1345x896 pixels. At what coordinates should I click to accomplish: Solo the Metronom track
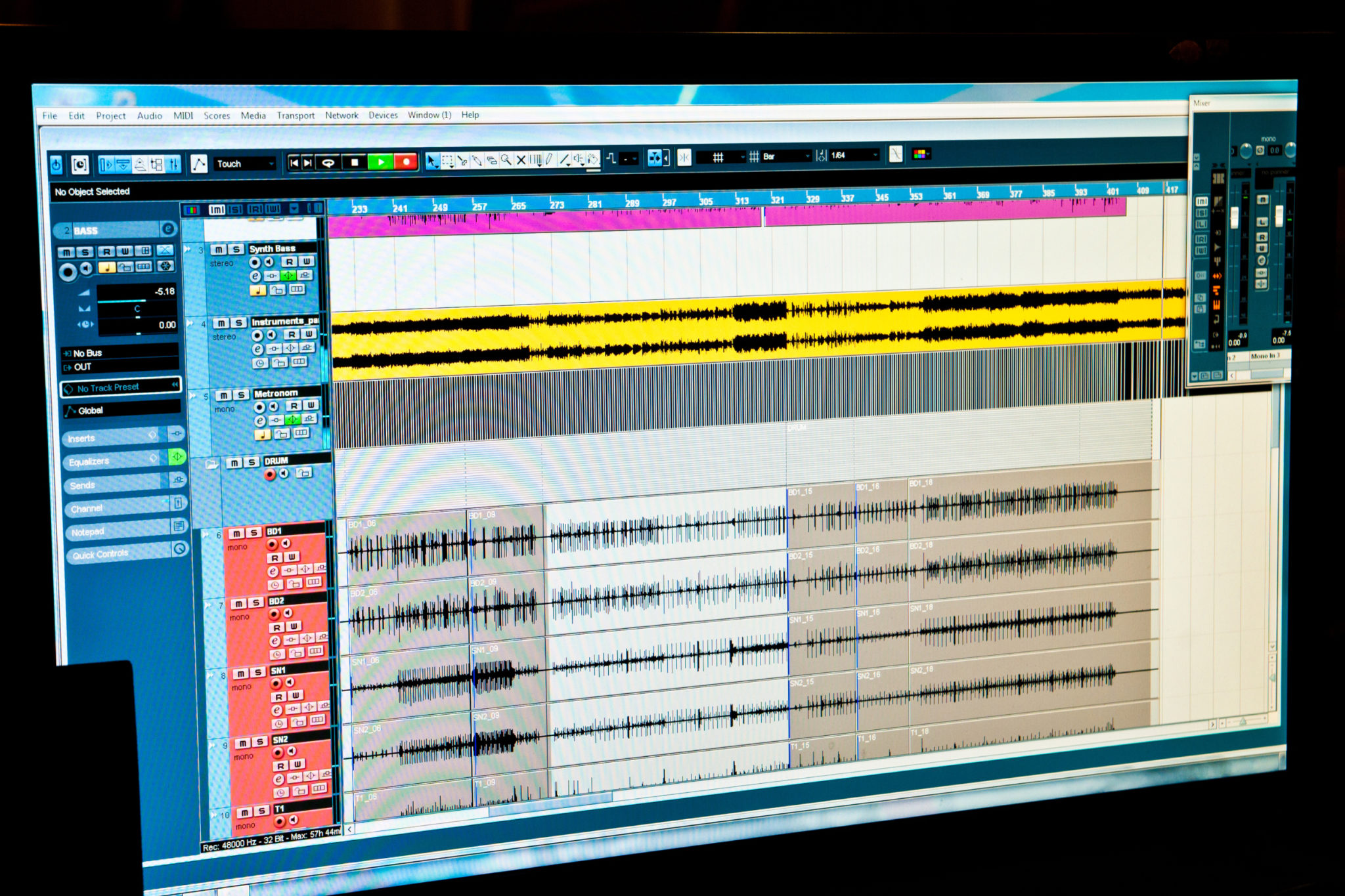(240, 395)
